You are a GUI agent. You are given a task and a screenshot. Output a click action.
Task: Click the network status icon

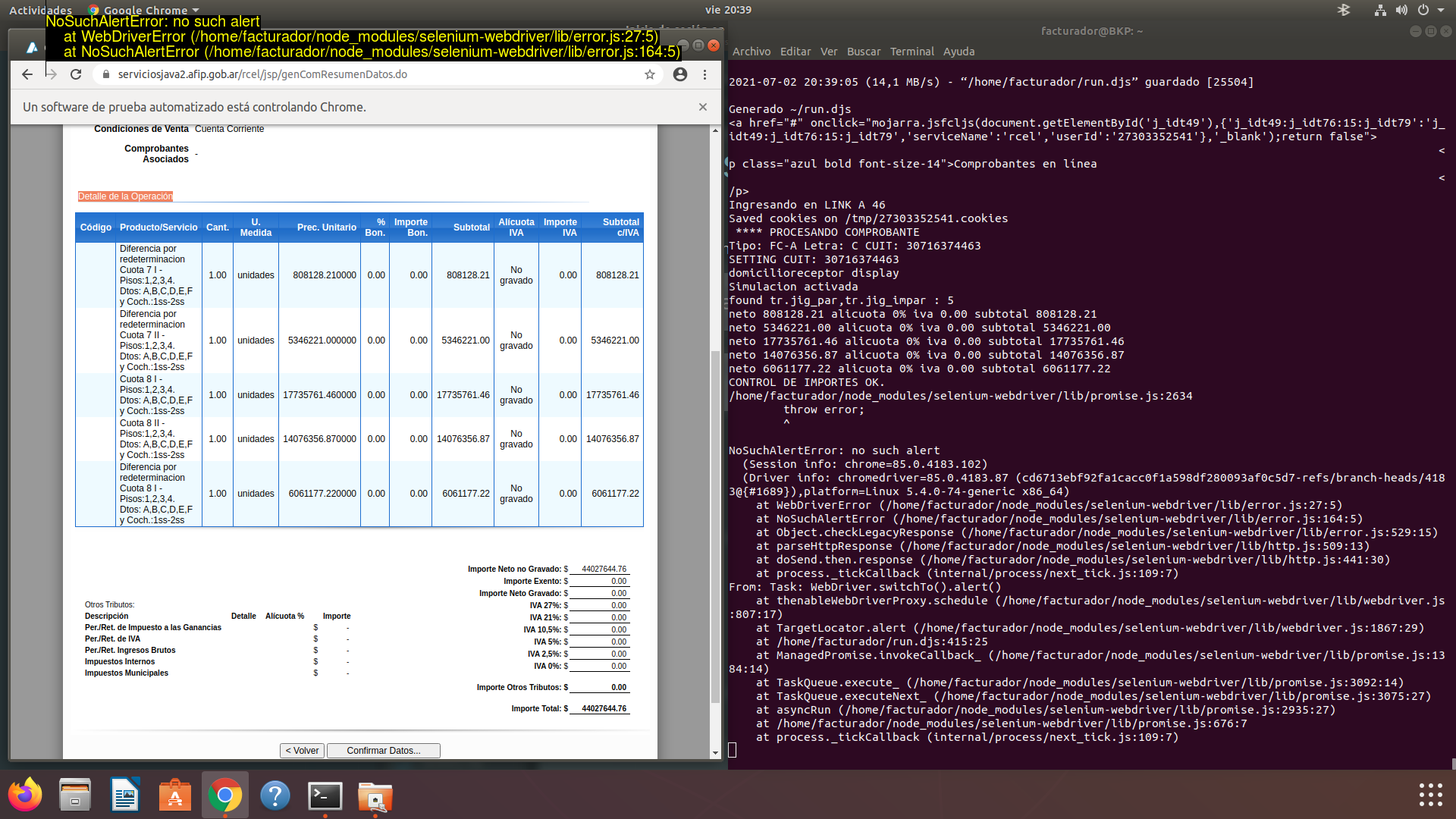point(1380,10)
